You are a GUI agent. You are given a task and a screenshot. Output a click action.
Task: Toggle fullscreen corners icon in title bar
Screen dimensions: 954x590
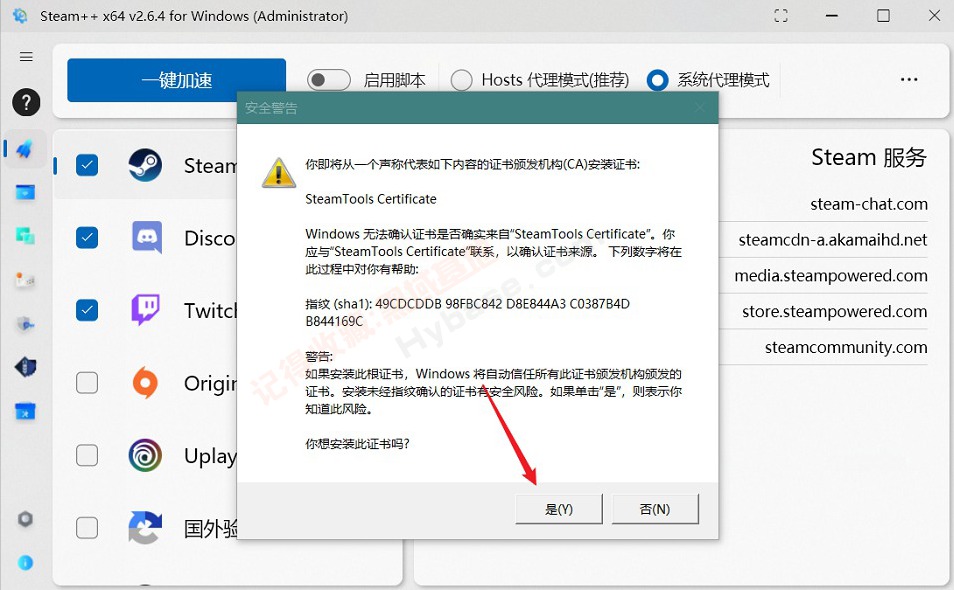click(x=781, y=16)
